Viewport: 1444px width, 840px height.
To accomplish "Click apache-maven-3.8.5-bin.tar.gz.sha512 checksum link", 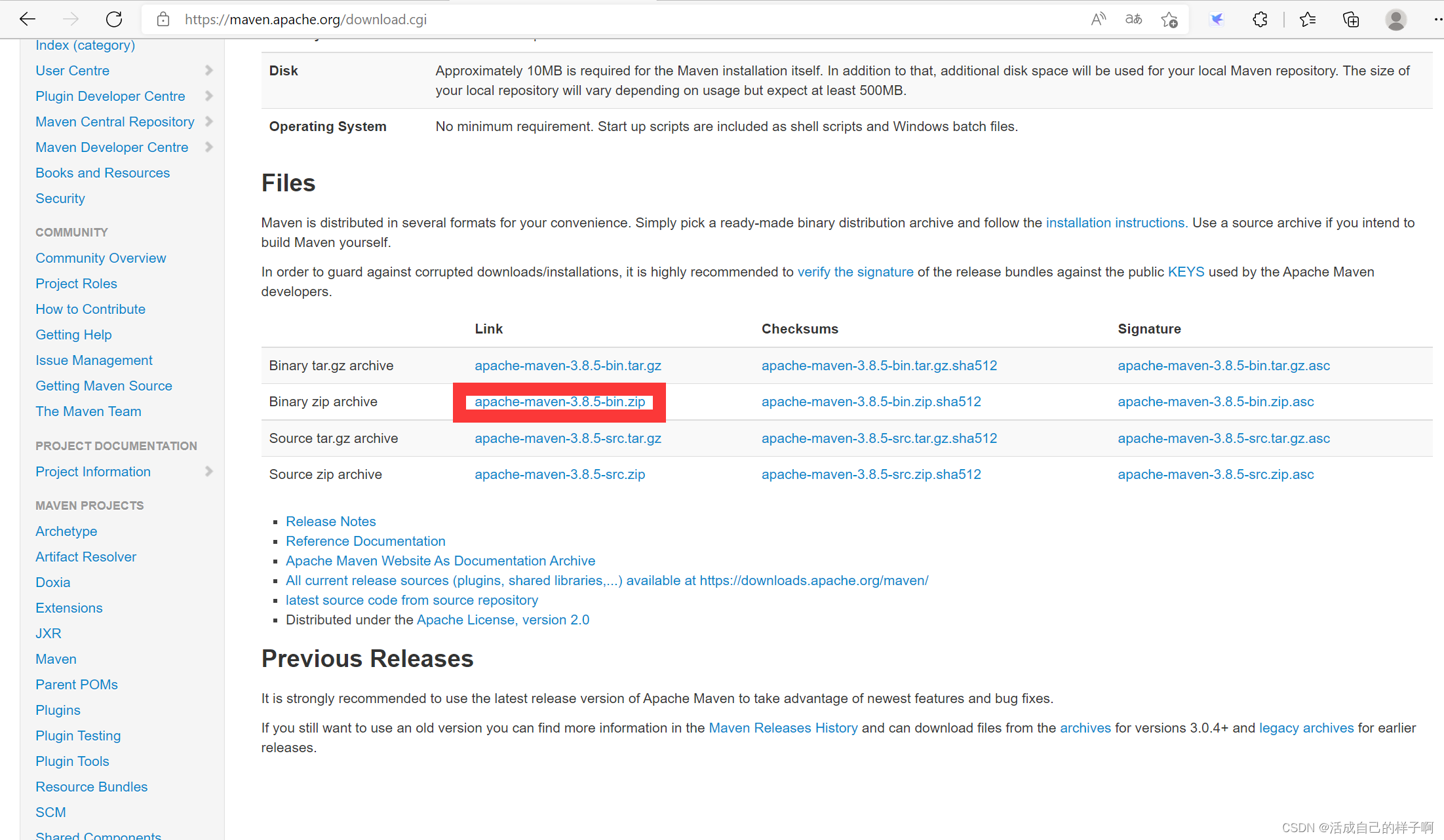I will 878,365.
